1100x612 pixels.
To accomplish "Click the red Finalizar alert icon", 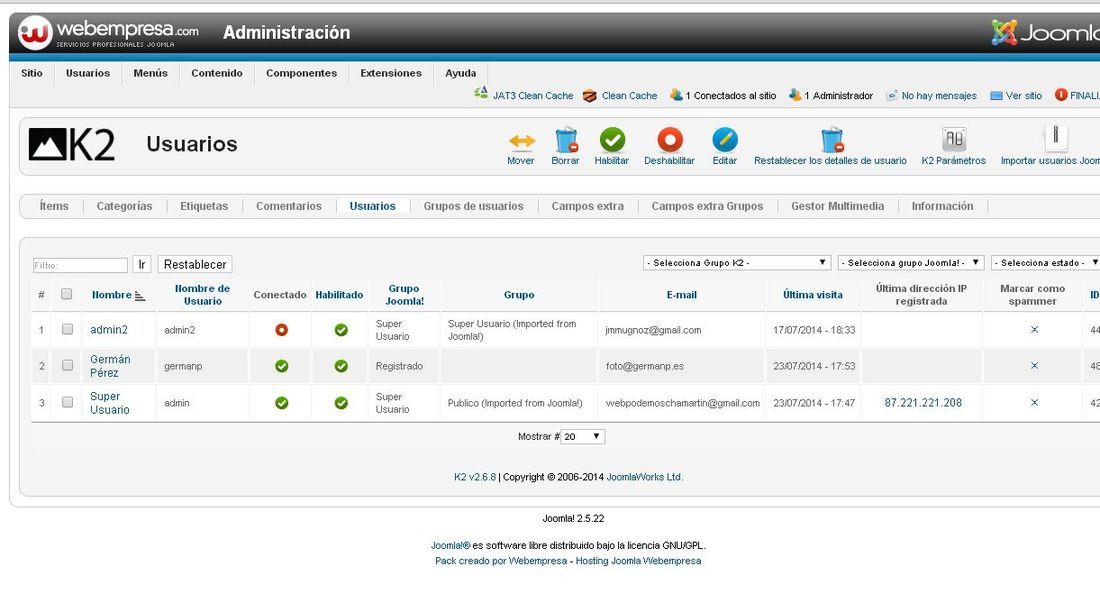I will pyautogui.click(x=1061, y=95).
